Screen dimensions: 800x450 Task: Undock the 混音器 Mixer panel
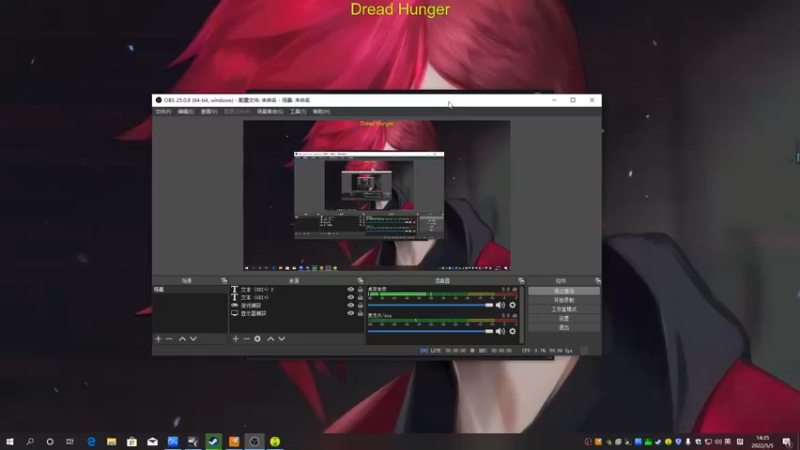pyautogui.click(x=521, y=281)
